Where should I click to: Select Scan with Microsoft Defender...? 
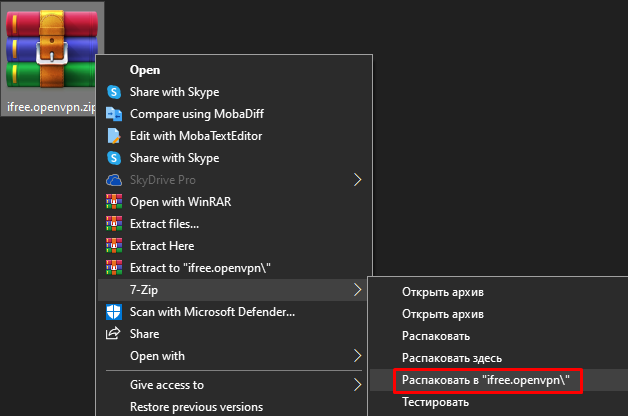click(x=212, y=312)
